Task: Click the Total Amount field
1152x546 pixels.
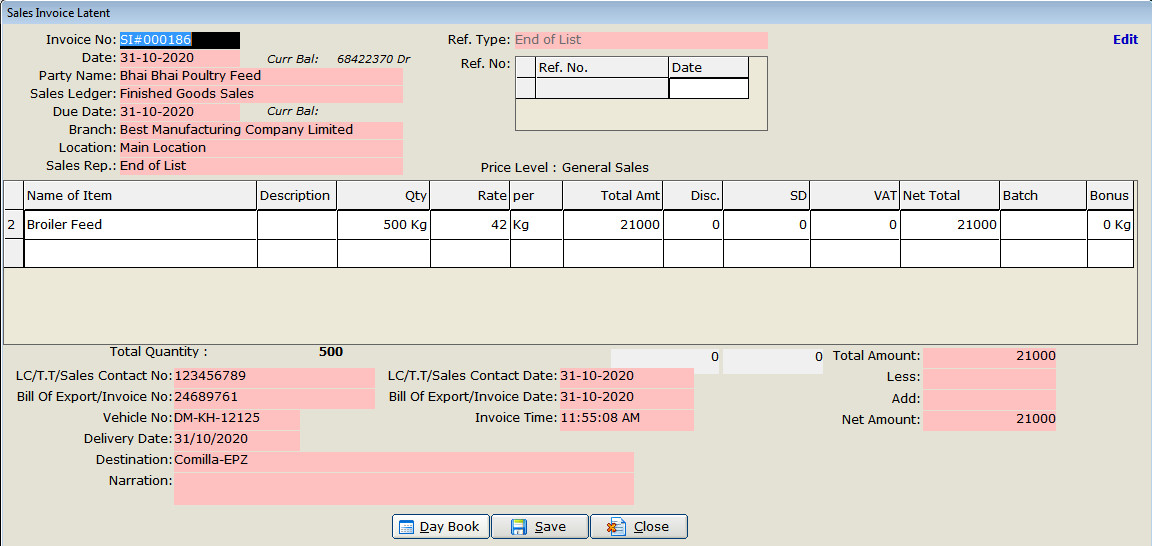Action: click(x=989, y=356)
